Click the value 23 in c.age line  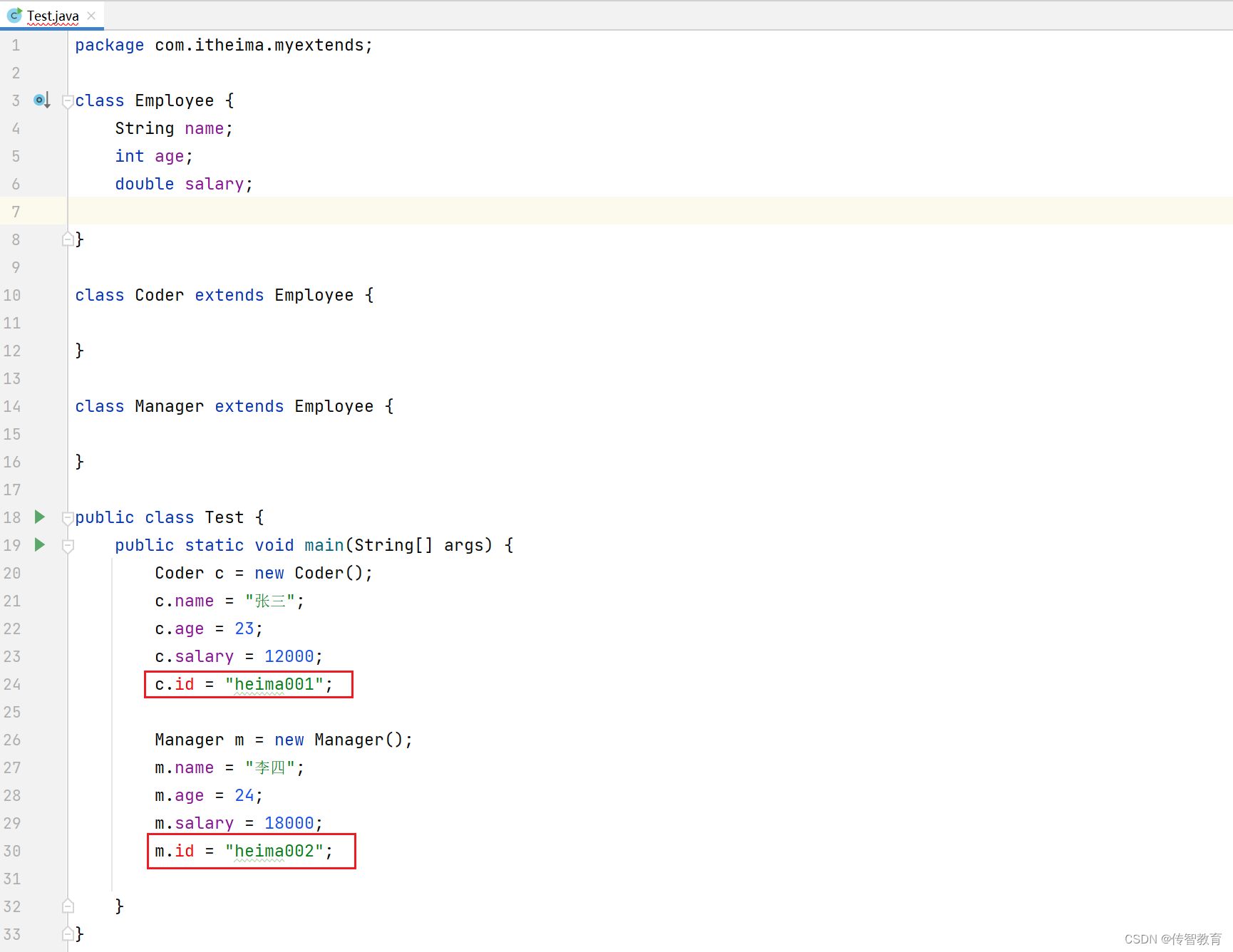(244, 628)
